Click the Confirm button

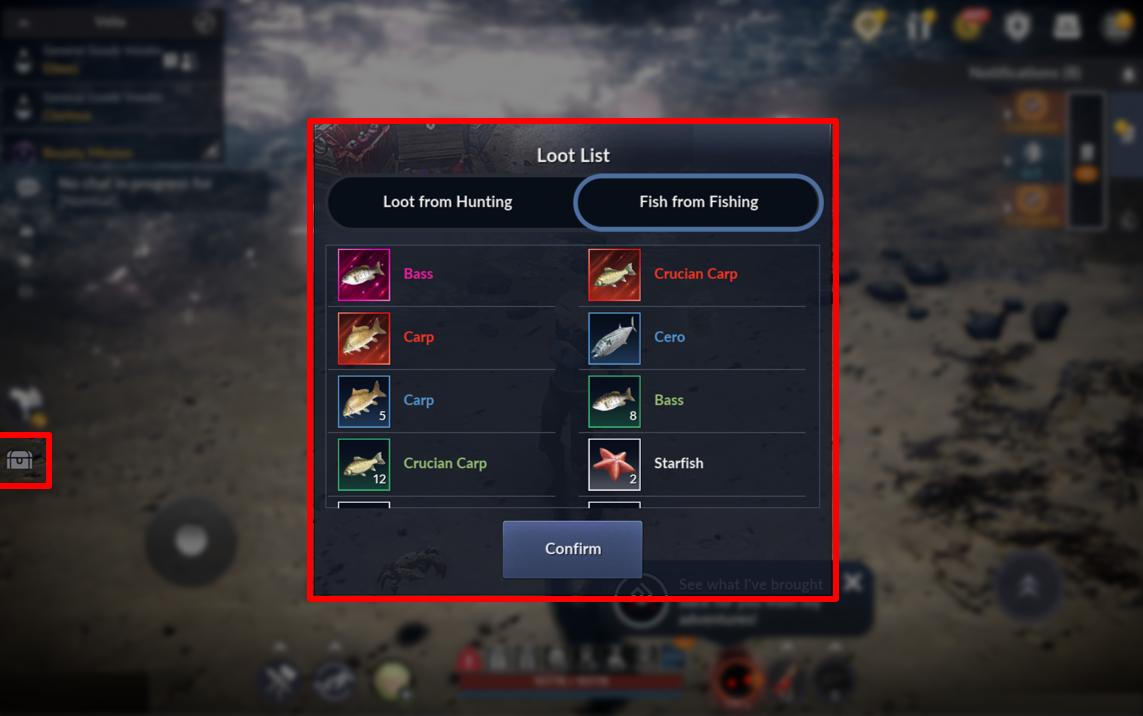(x=572, y=549)
